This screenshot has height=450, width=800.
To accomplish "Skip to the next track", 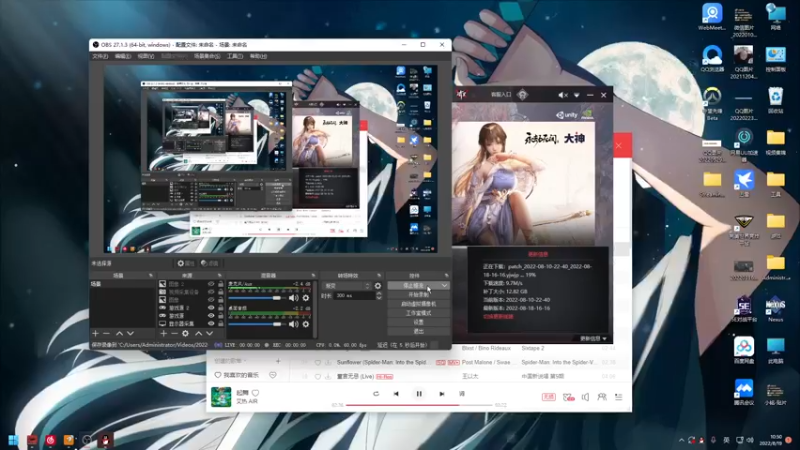I will 442,394.
